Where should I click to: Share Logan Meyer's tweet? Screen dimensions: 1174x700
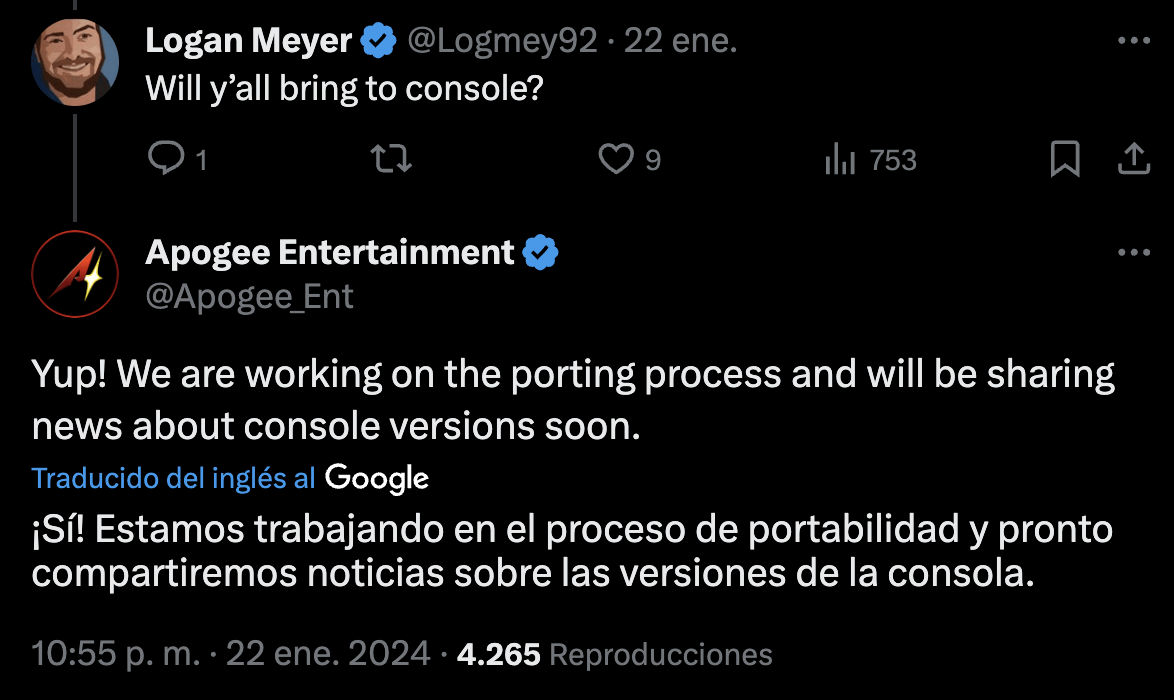click(x=1134, y=159)
